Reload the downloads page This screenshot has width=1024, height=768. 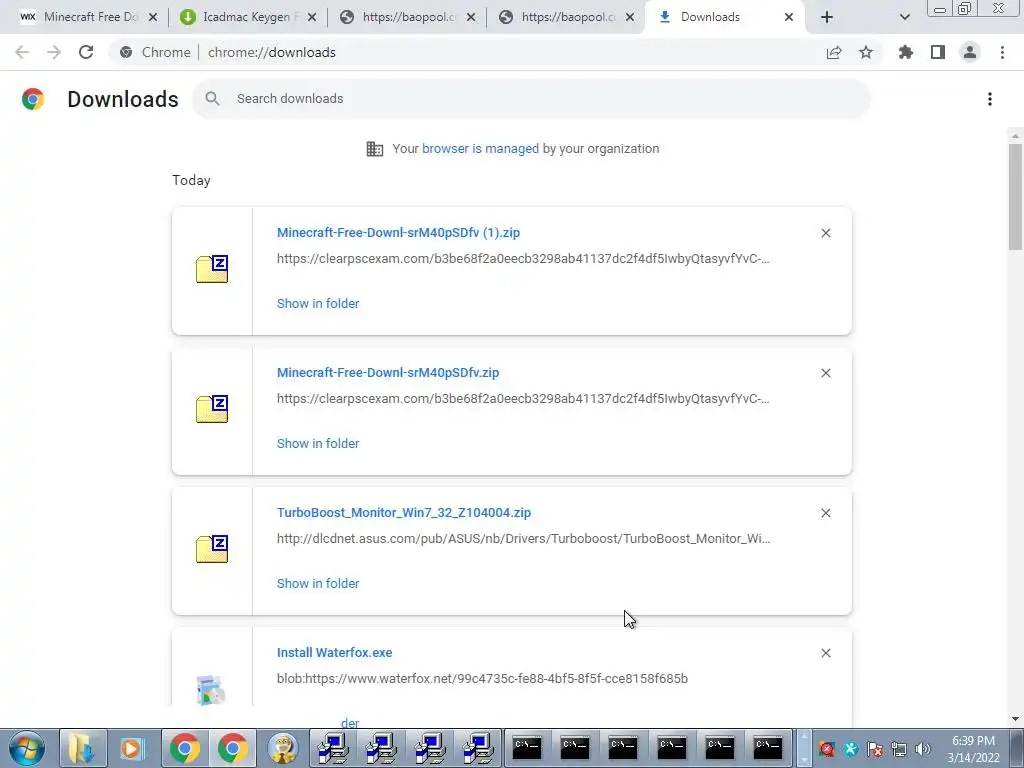point(86,52)
